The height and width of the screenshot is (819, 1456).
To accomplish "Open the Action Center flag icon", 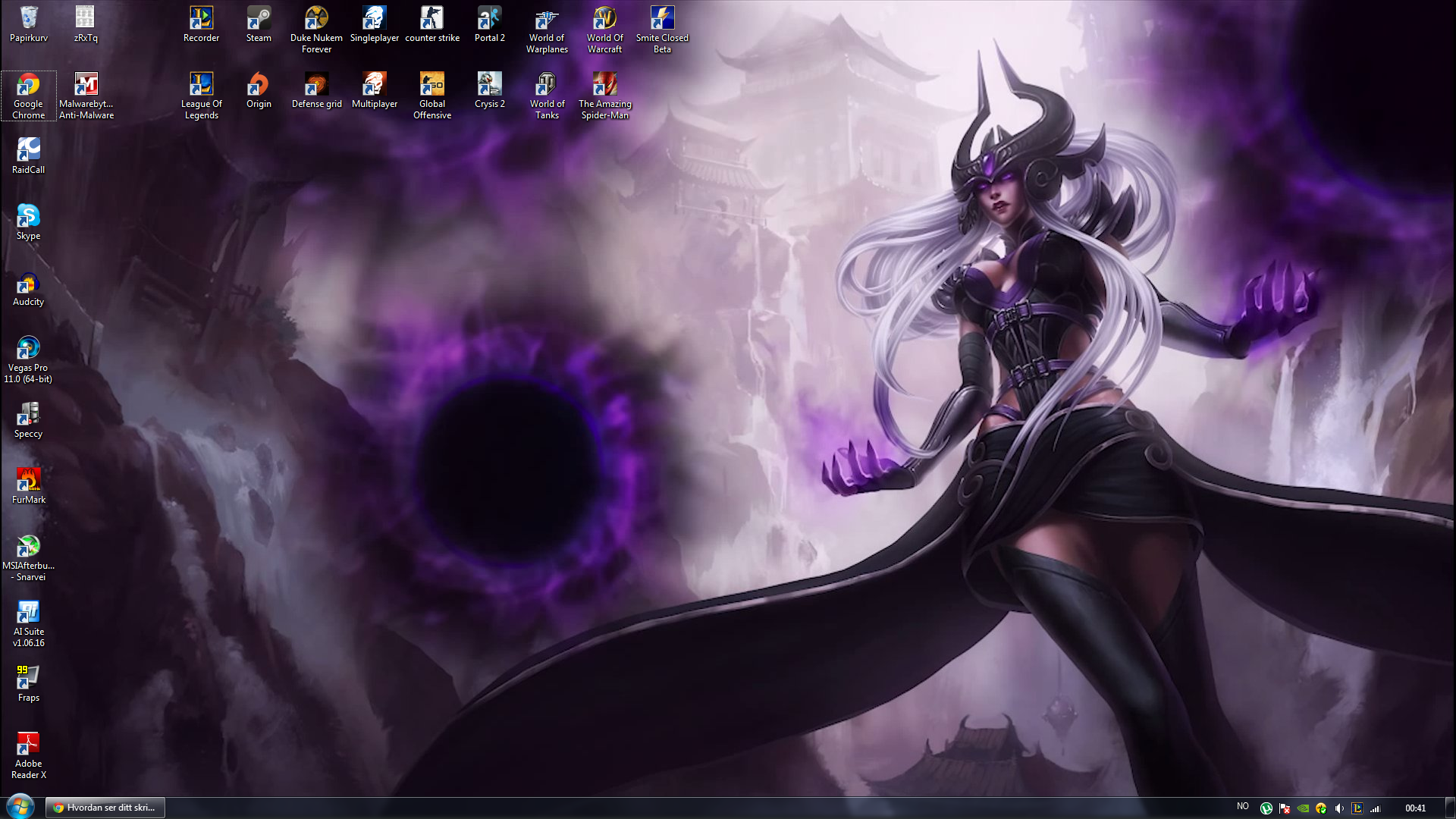I will [1285, 808].
